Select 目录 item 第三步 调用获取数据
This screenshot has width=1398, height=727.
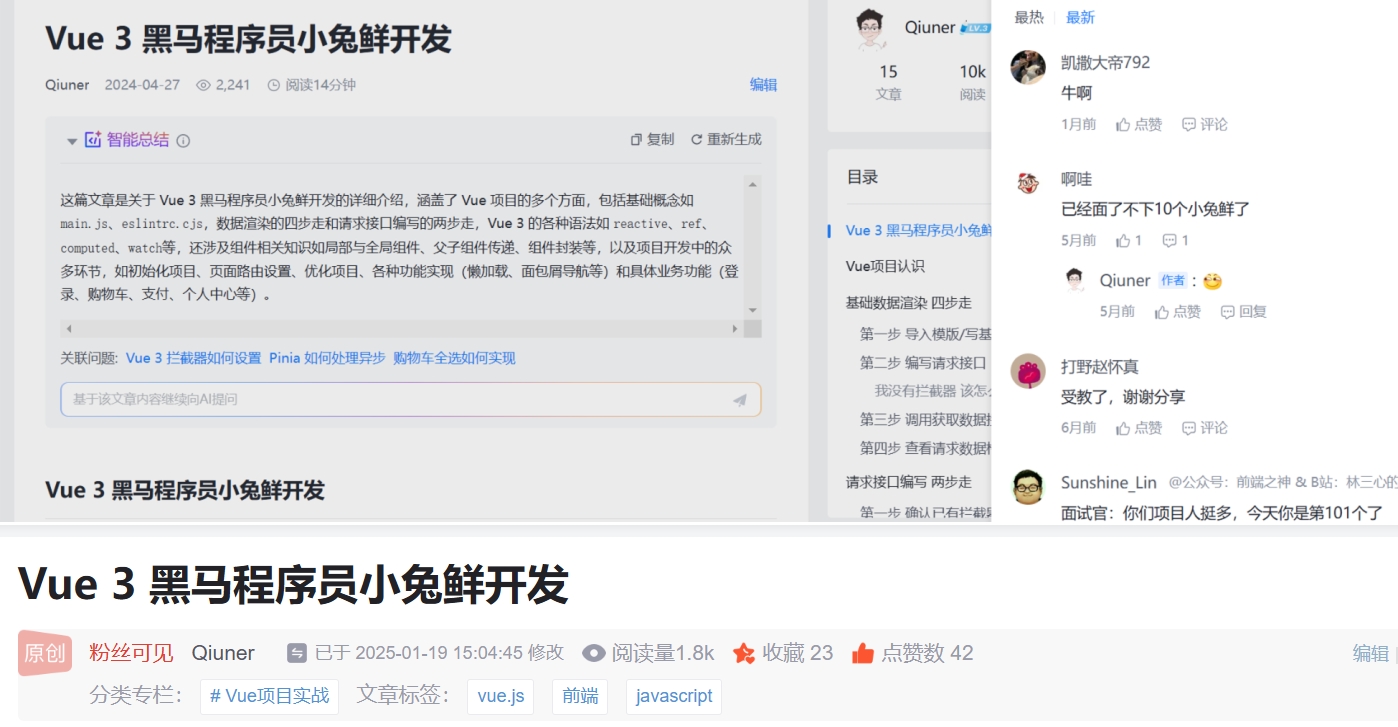coord(925,419)
